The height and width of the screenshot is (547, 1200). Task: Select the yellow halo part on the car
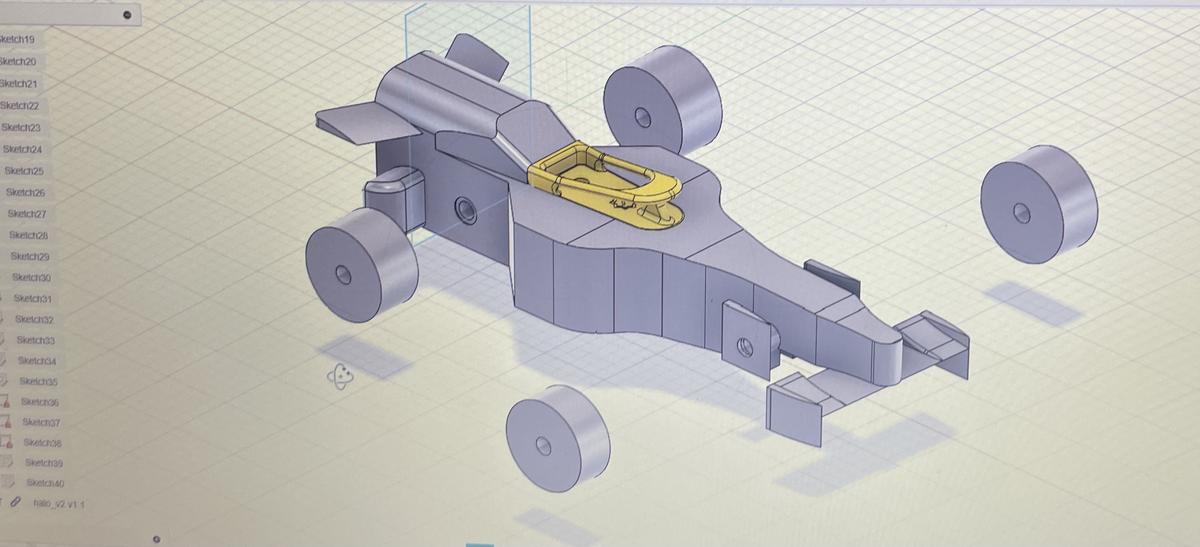[606, 185]
